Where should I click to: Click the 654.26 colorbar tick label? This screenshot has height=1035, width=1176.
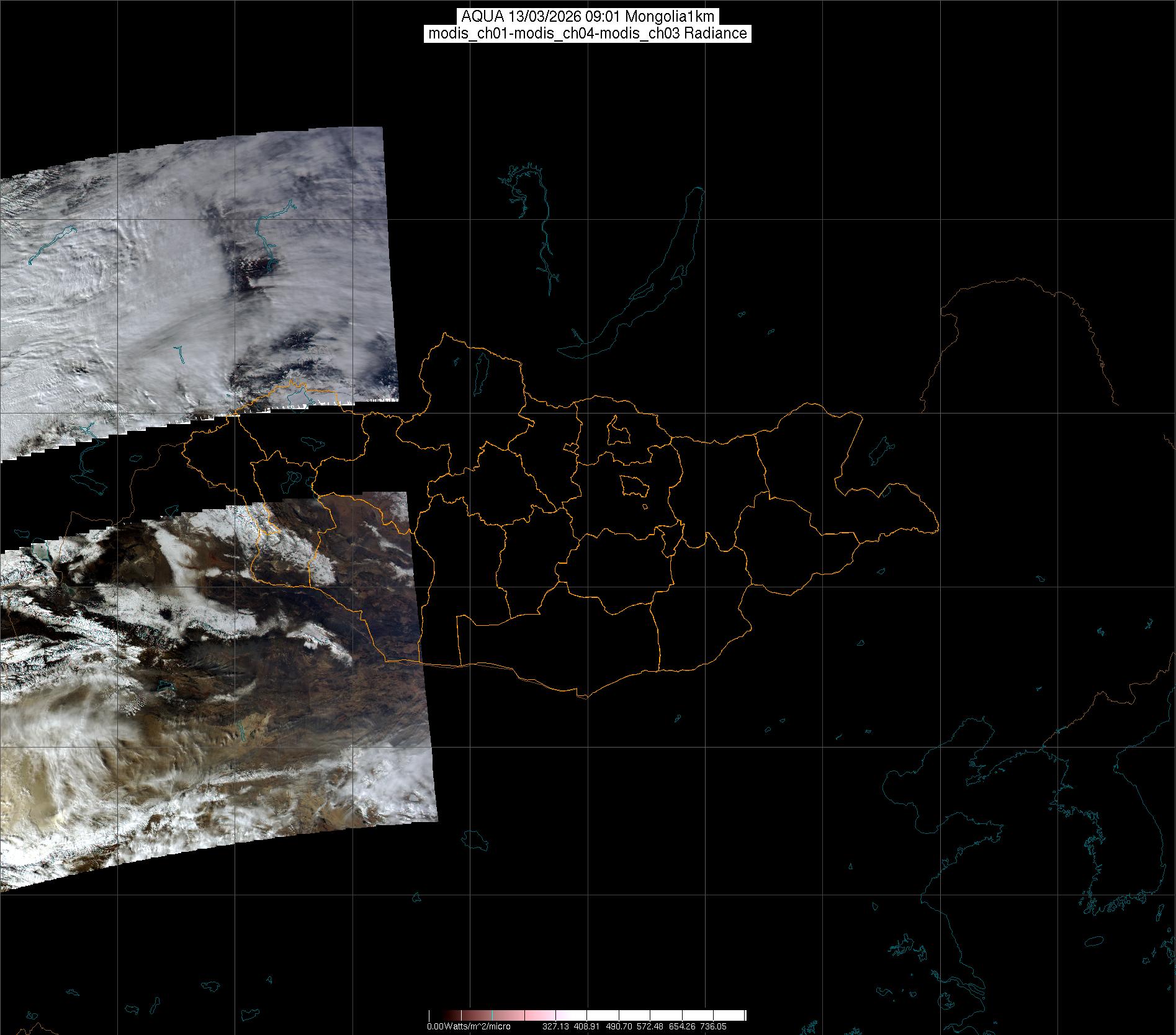click(681, 1026)
